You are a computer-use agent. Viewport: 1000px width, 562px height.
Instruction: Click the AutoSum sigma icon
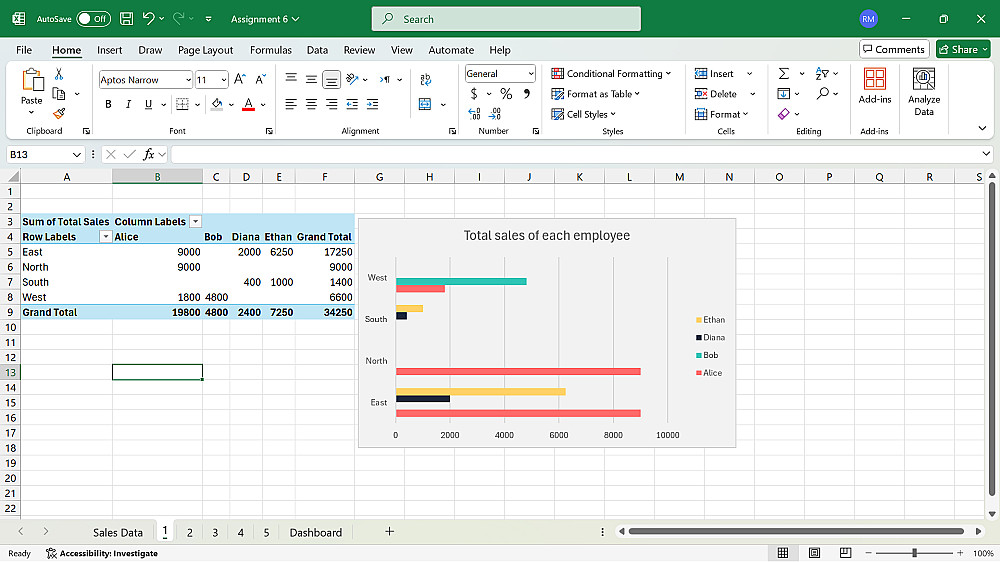(x=784, y=74)
